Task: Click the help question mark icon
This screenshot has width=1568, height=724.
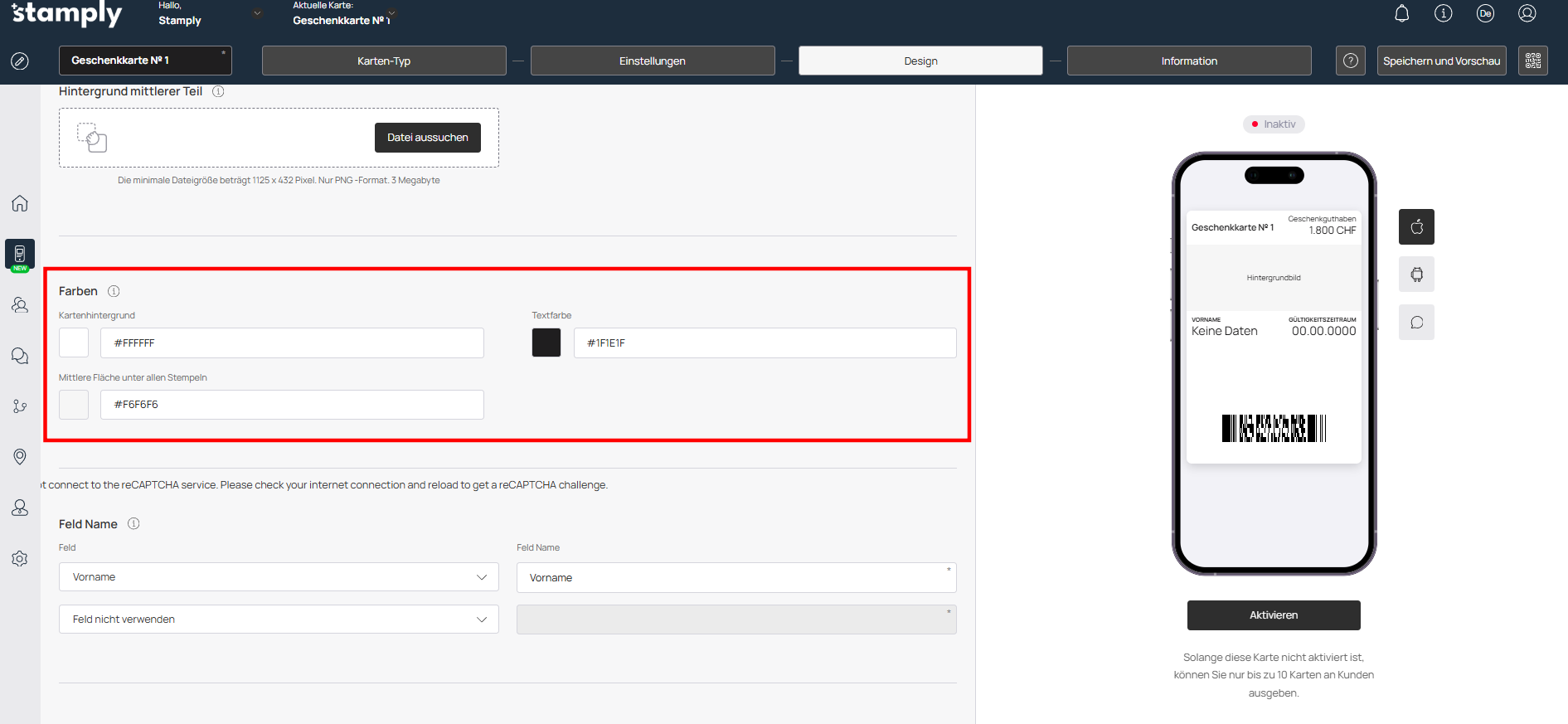Action: (x=1351, y=61)
